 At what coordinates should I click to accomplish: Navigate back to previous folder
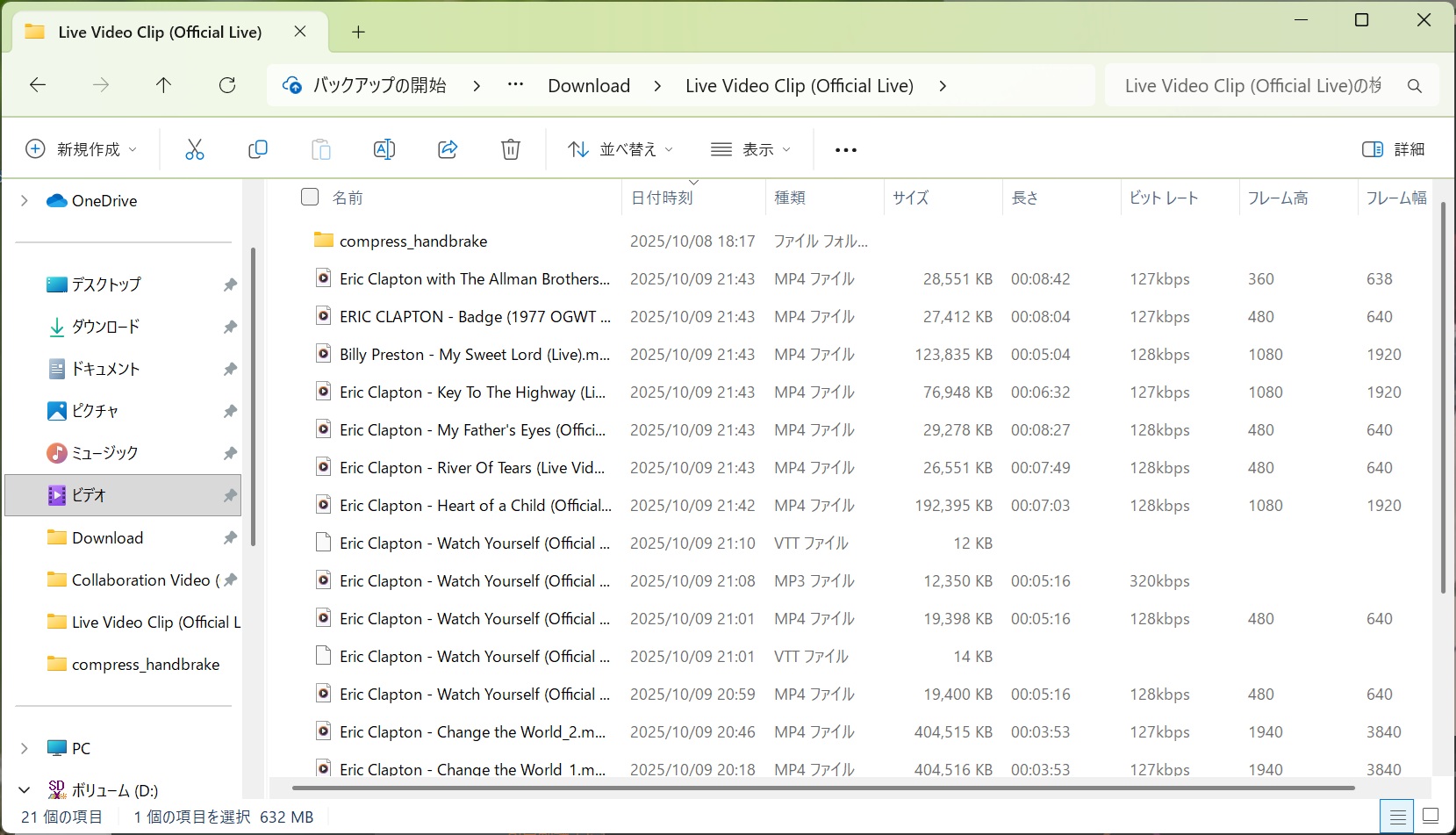coord(38,85)
